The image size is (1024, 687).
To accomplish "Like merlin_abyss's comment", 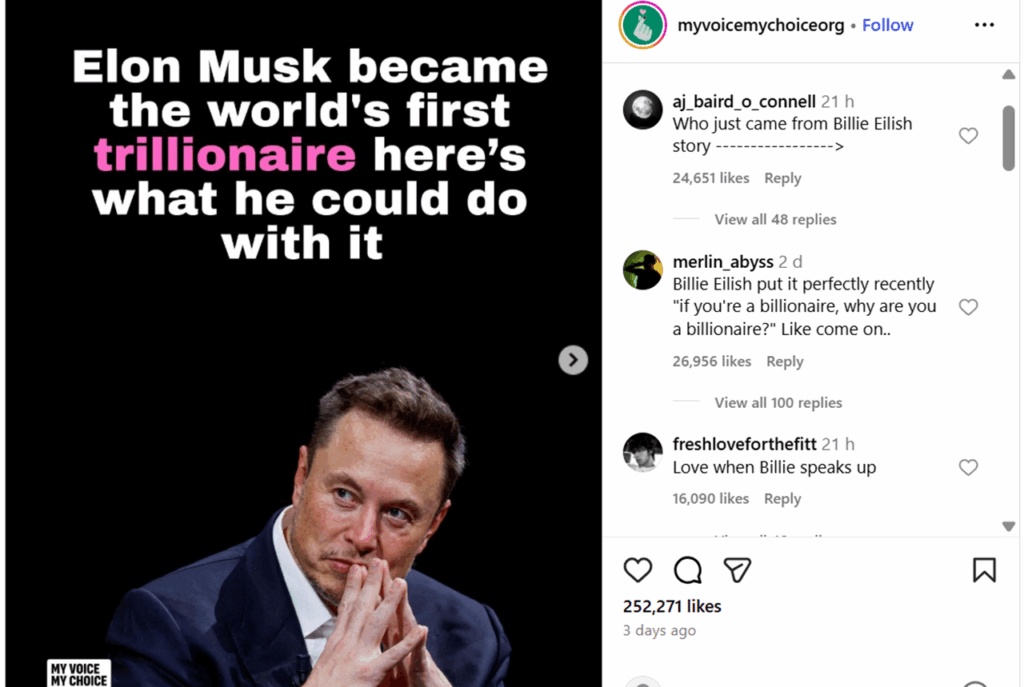I will point(968,307).
